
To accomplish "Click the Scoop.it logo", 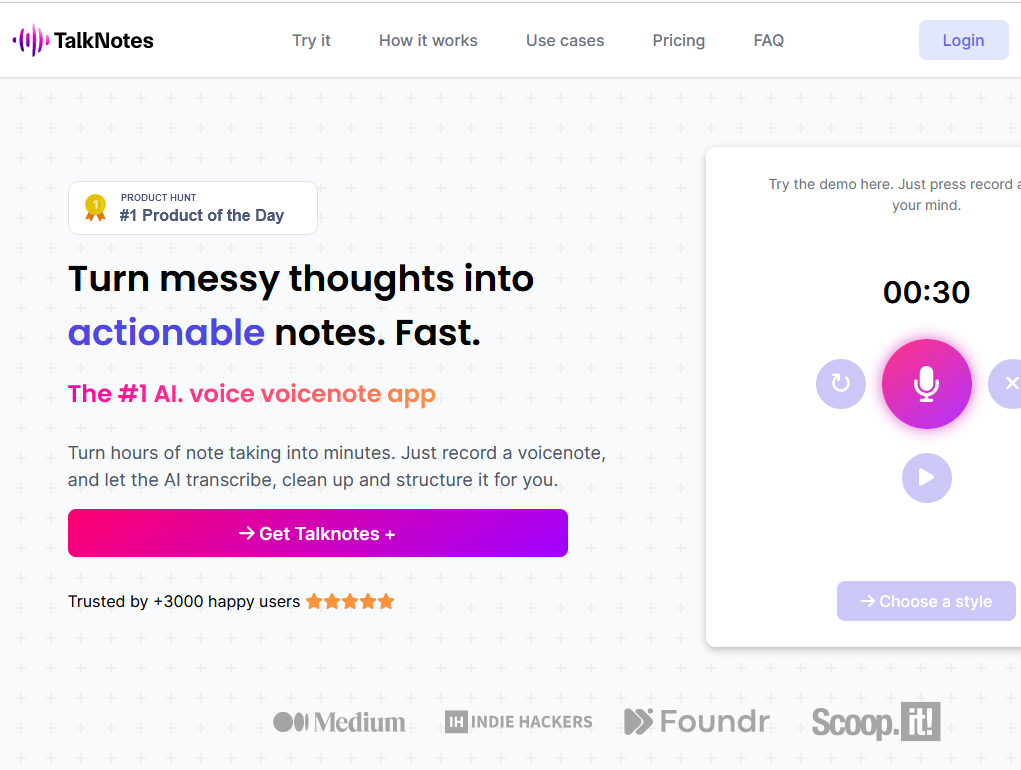I will pos(876,721).
